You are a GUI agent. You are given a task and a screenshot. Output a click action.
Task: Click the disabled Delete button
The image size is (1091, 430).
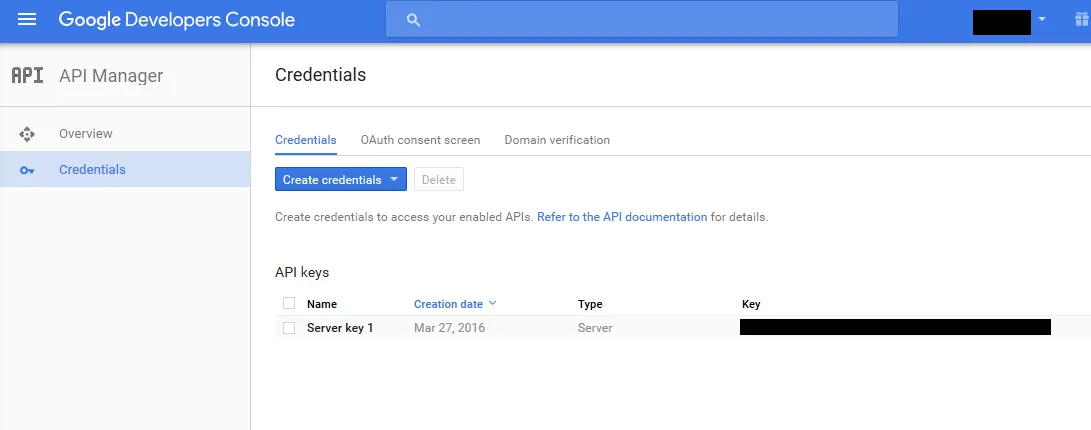pyautogui.click(x=439, y=180)
